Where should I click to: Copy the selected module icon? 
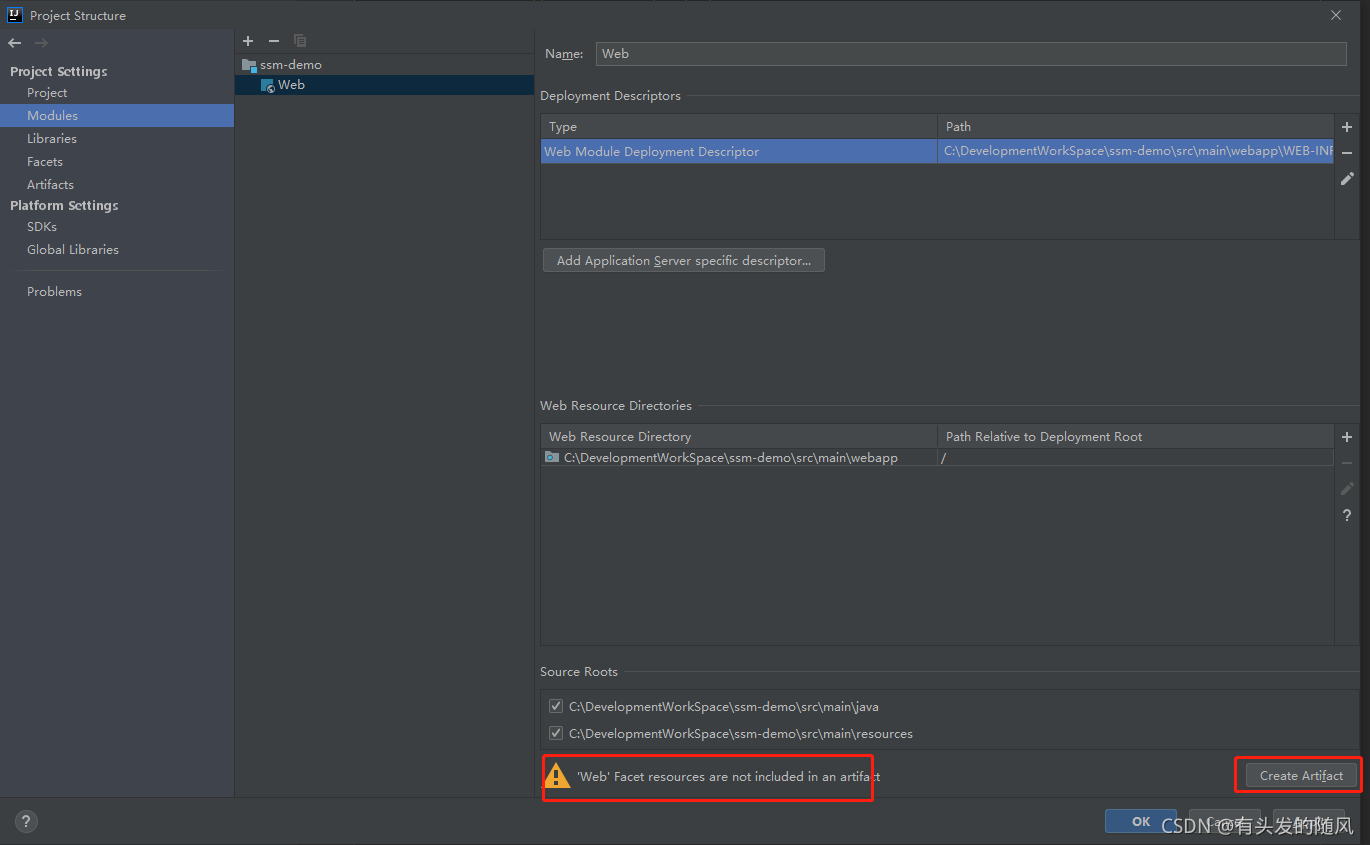pos(300,41)
